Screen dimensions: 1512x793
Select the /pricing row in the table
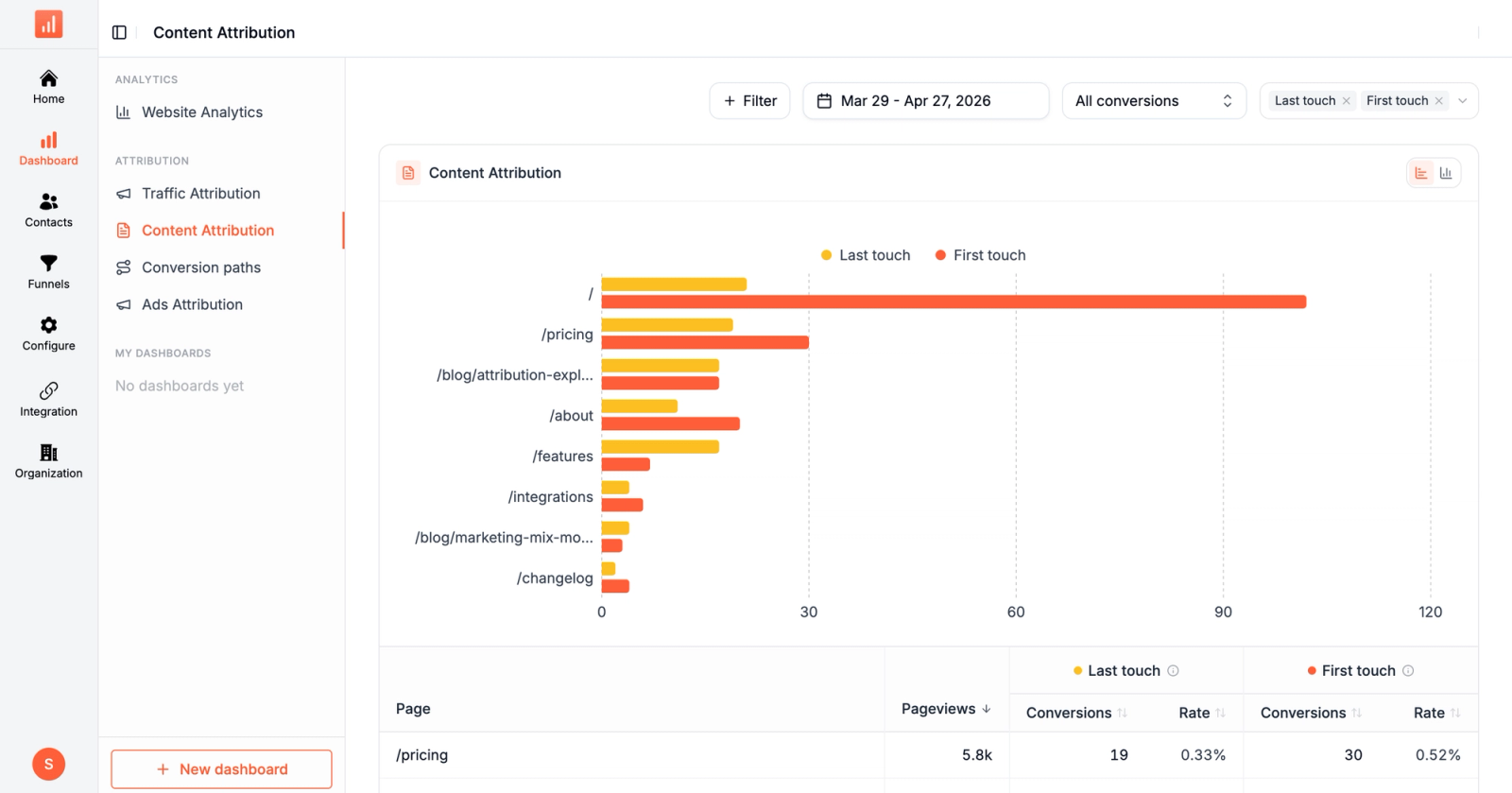[928, 755]
